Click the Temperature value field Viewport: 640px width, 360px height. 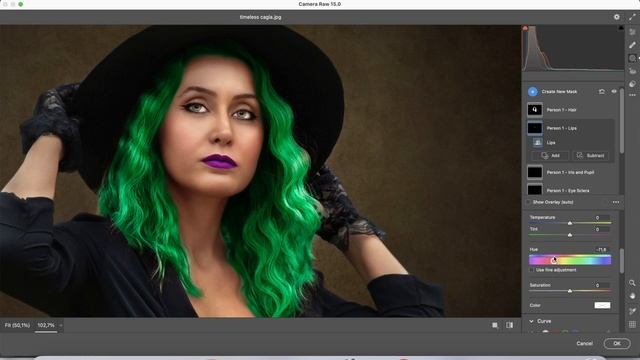(x=601, y=218)
